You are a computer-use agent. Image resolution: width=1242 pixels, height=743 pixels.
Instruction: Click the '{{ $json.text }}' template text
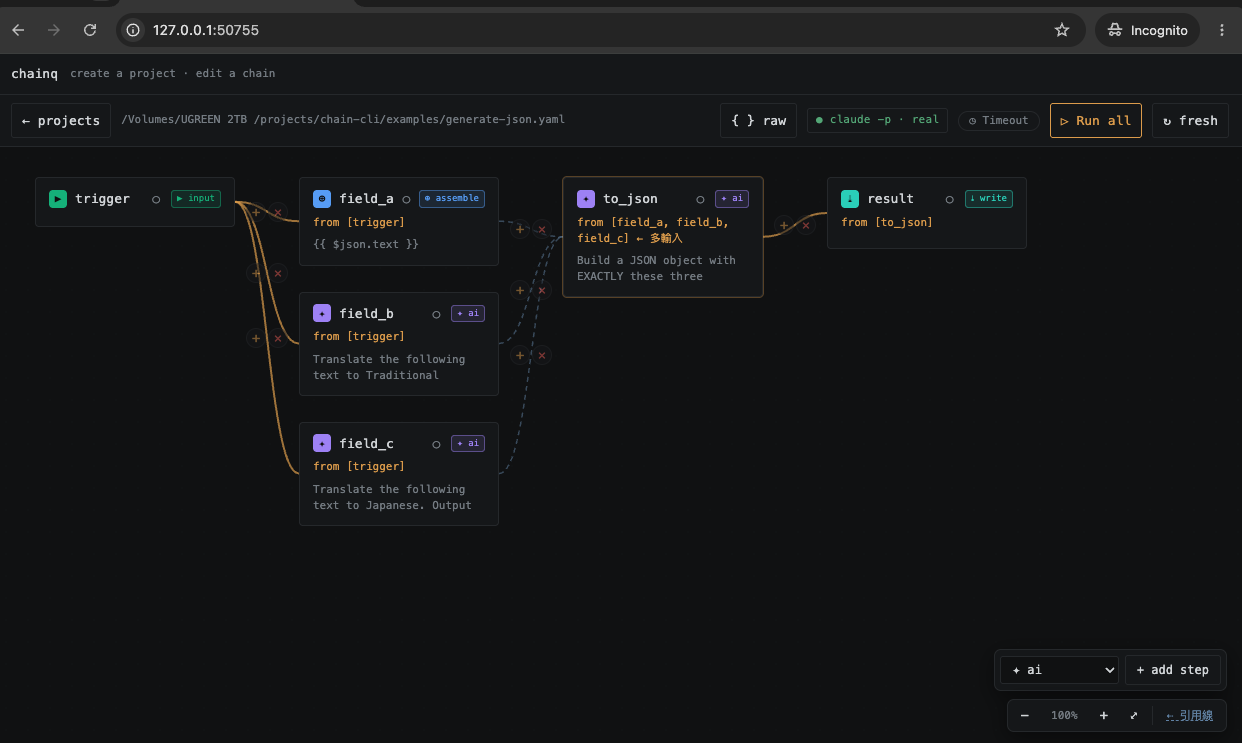click(x=366, y=244)
